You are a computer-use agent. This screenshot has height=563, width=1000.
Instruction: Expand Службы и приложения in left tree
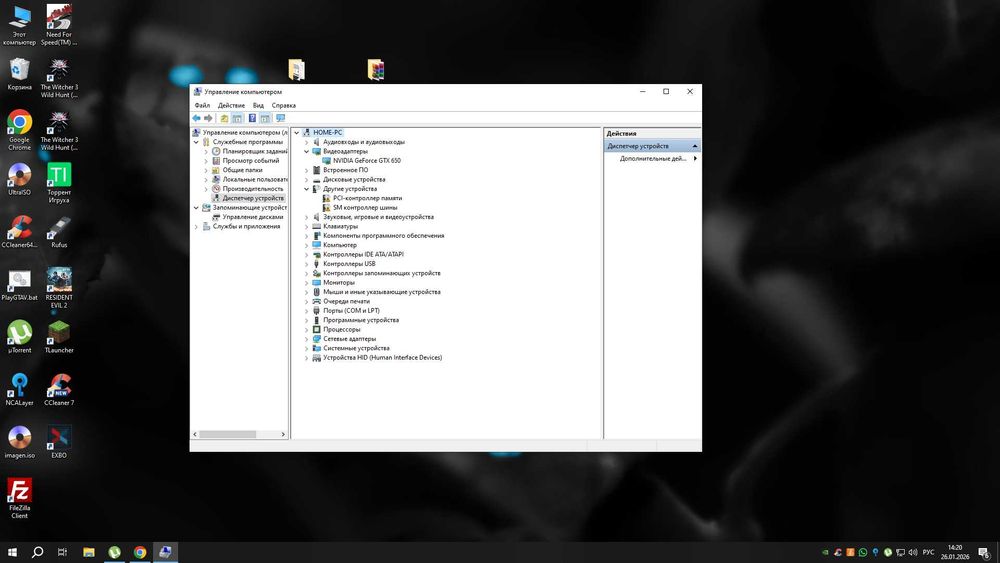pos(196,226)
